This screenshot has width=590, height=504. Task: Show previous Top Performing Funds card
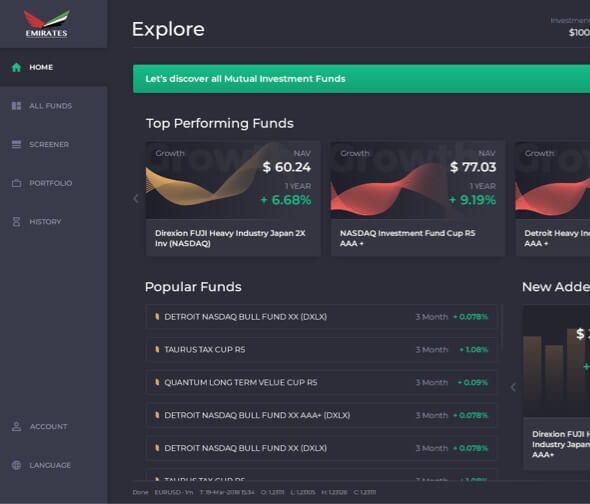pos(136,199)
